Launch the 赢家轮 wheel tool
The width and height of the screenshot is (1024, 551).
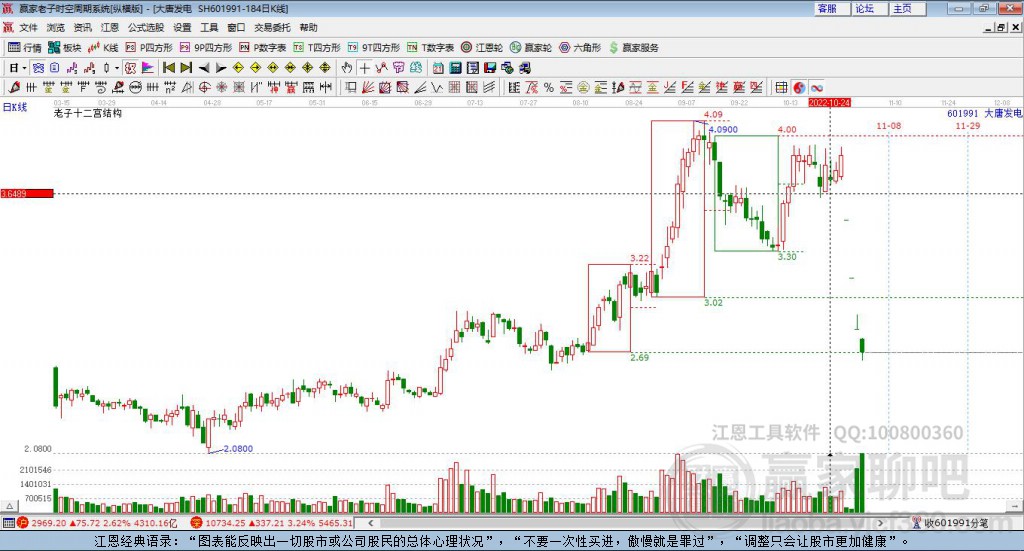pyautogui.click(x=531, y=48)
